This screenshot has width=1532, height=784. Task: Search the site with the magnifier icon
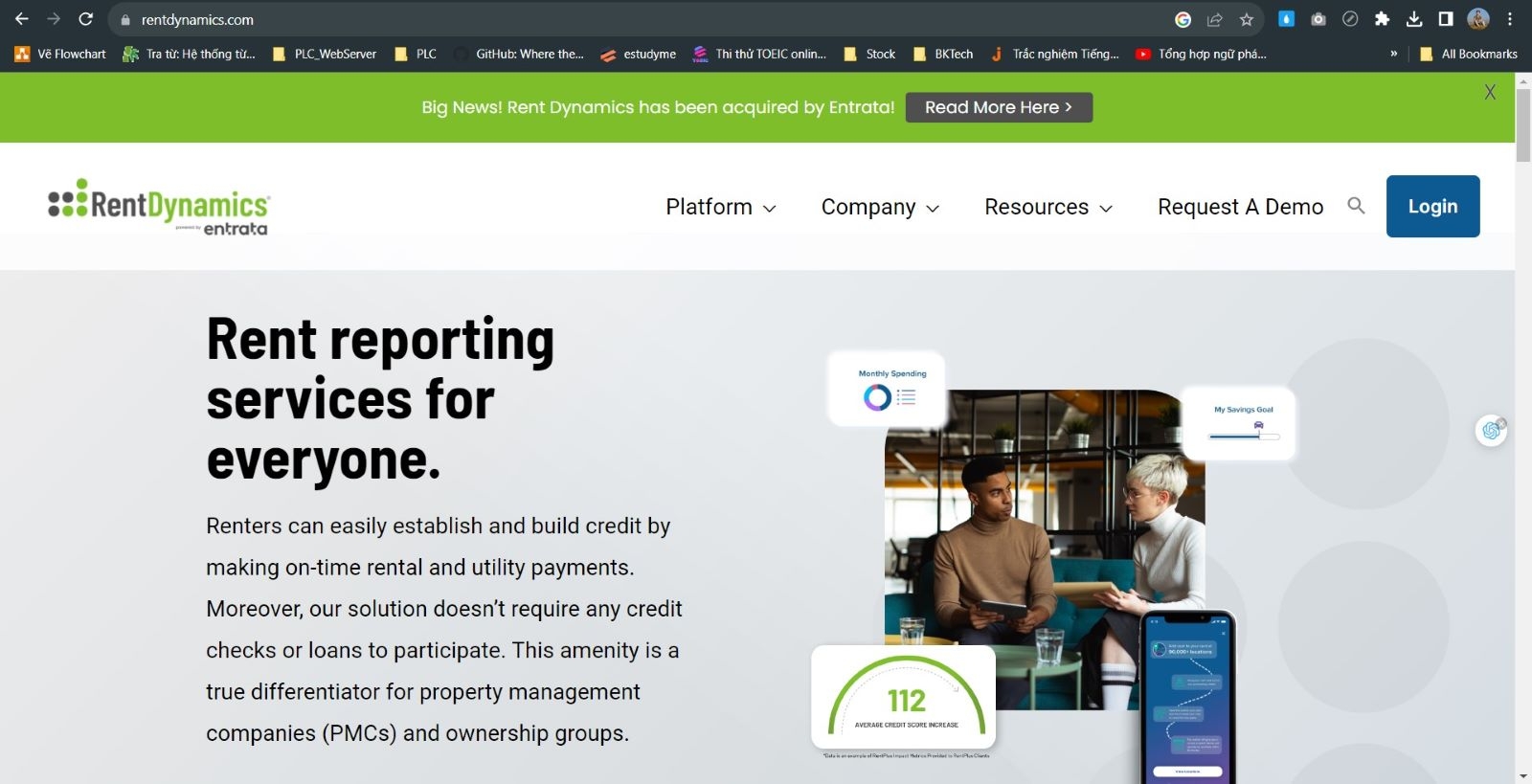pyautogui.click(x=1356, y=205)
